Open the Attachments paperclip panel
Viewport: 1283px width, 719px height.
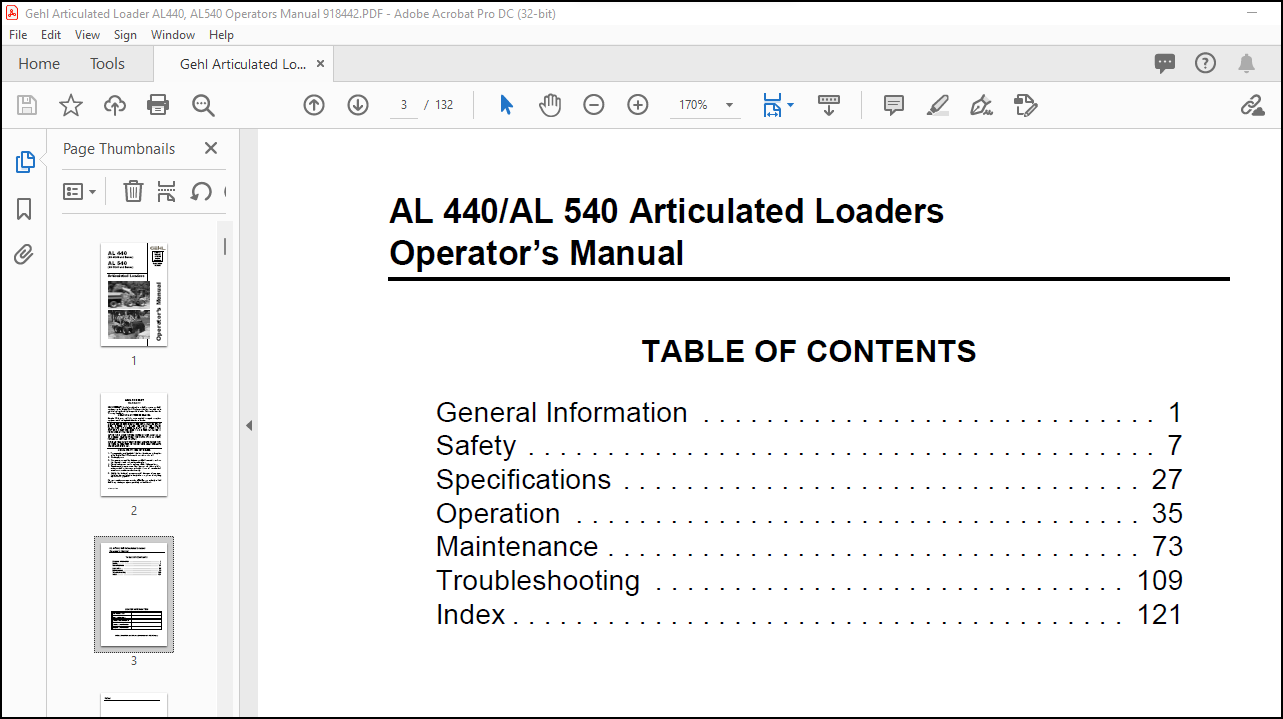tap(24, 255)
